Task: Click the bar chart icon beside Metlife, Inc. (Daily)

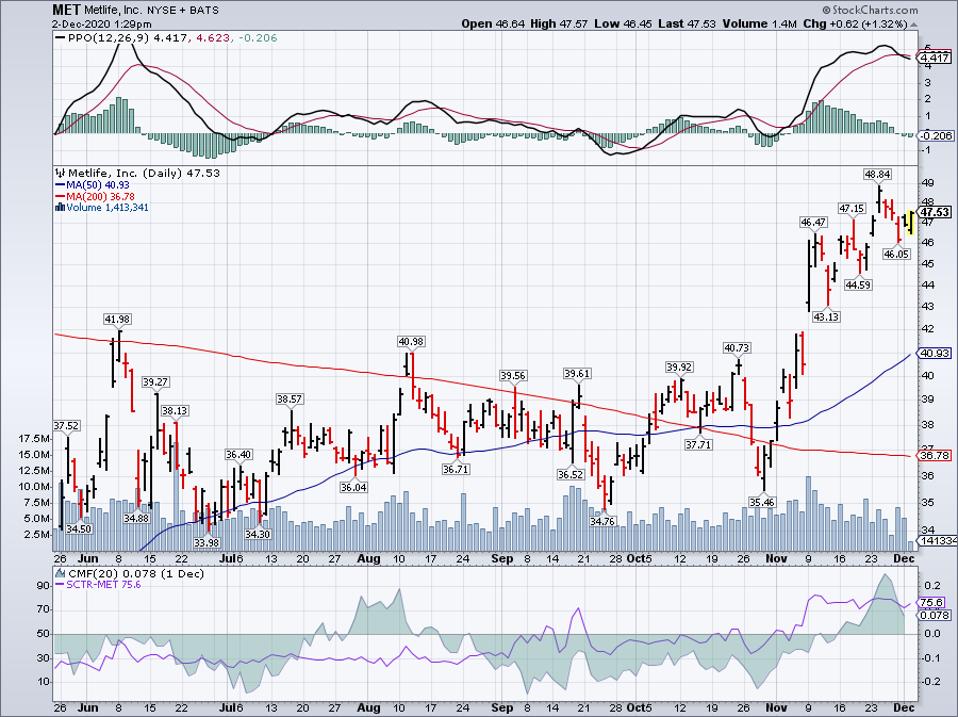Action: pos(60,173)
